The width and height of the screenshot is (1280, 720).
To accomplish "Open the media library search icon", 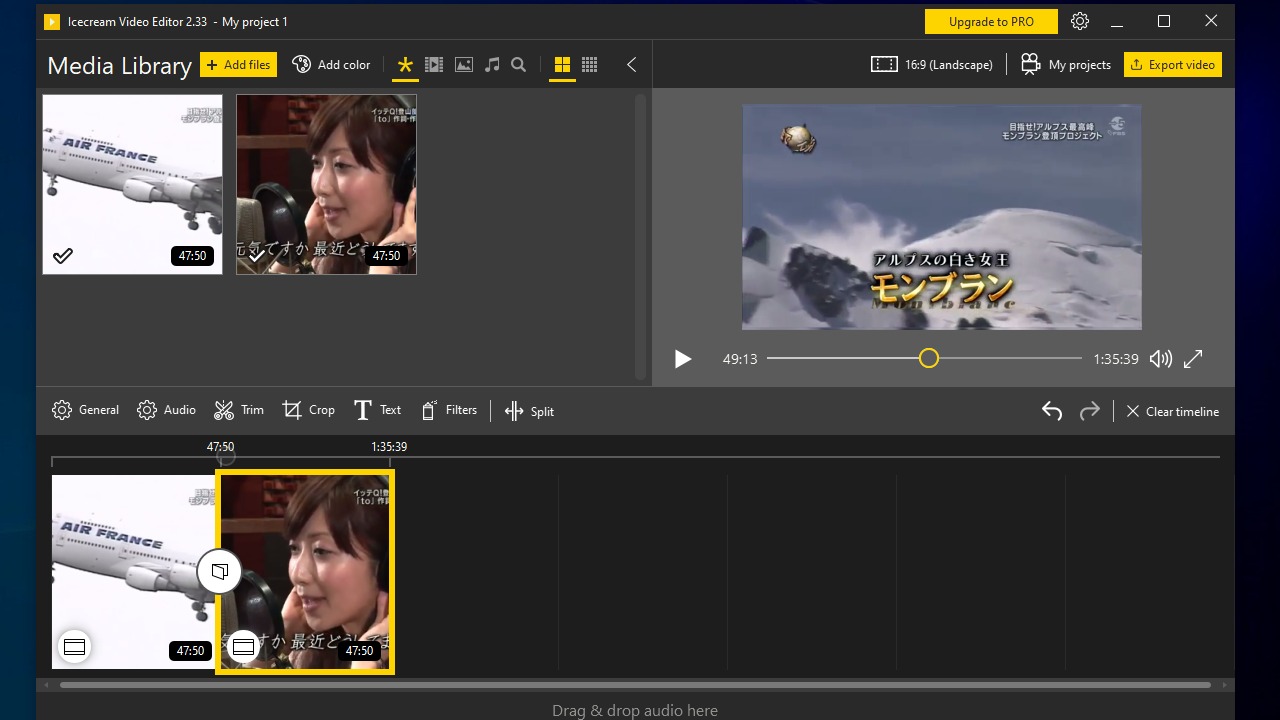I will (519, 65).
